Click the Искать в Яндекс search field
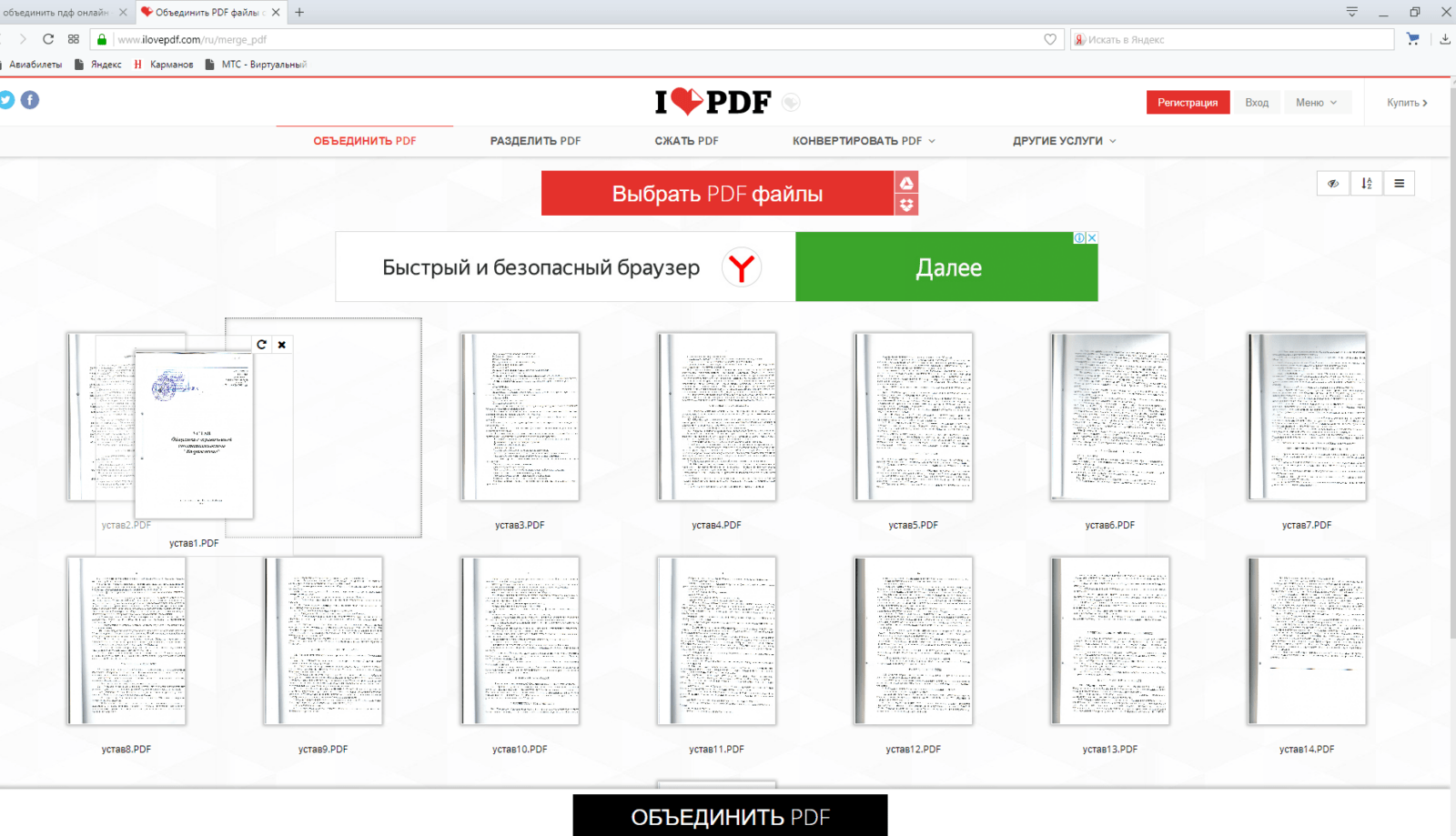 pyautogui.click(x=1232, y=39)
